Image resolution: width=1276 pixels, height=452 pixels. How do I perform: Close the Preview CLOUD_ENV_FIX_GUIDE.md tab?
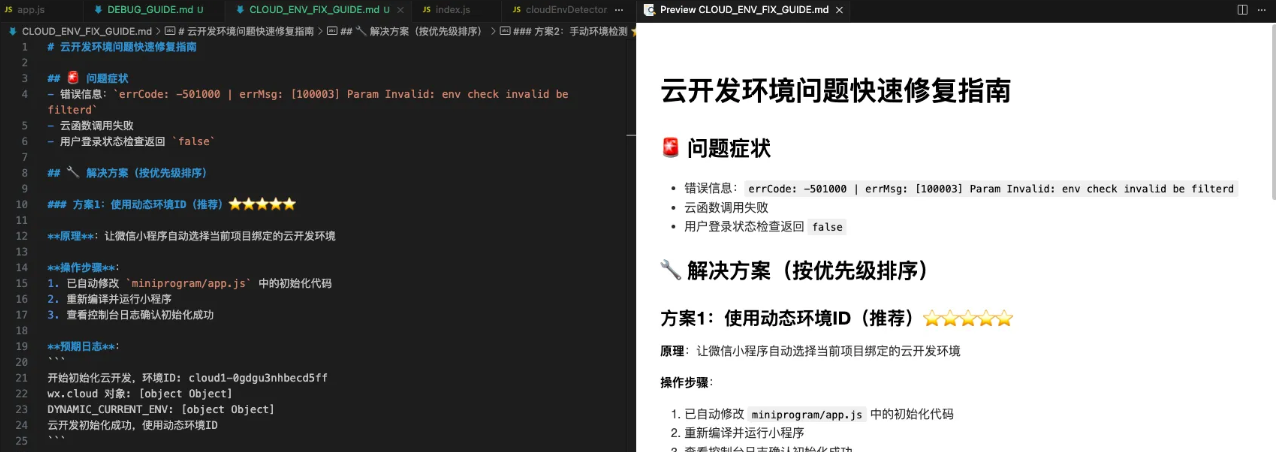pos(838,9)
